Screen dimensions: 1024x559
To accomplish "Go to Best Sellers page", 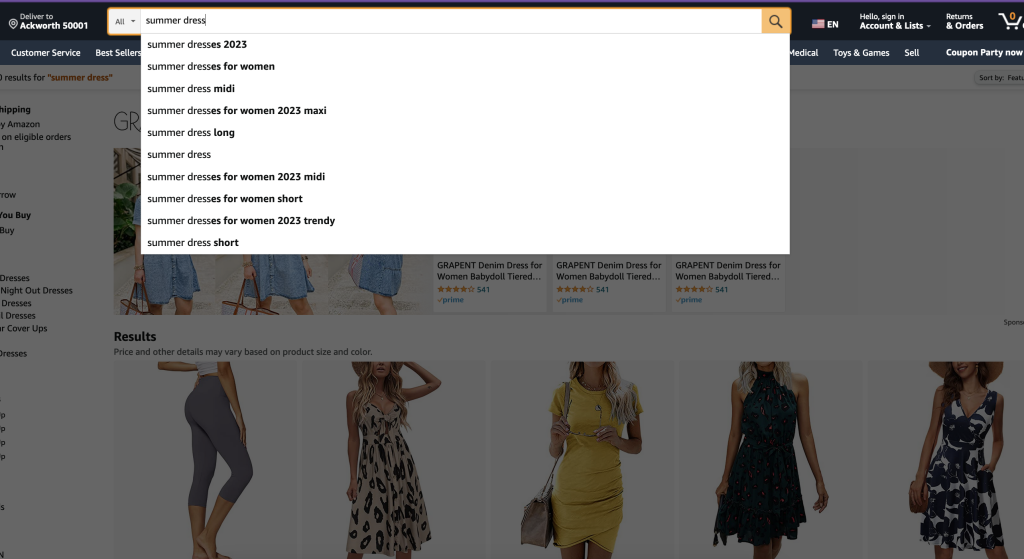I will [x=118, y=53].
